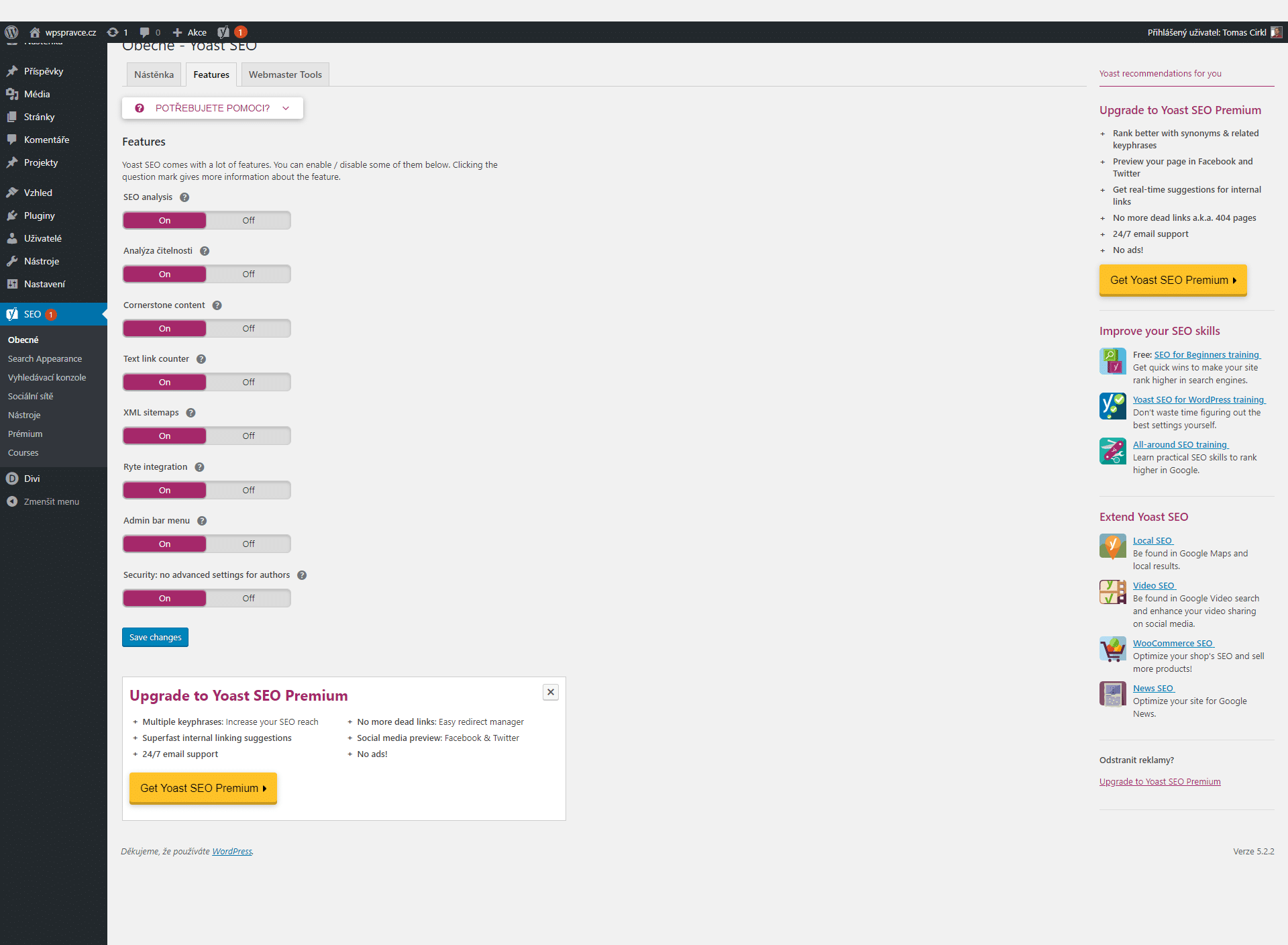Open the All-around SEO training link
Image resolution: width=1288 pixels, height=945 pixels.
1181,444
